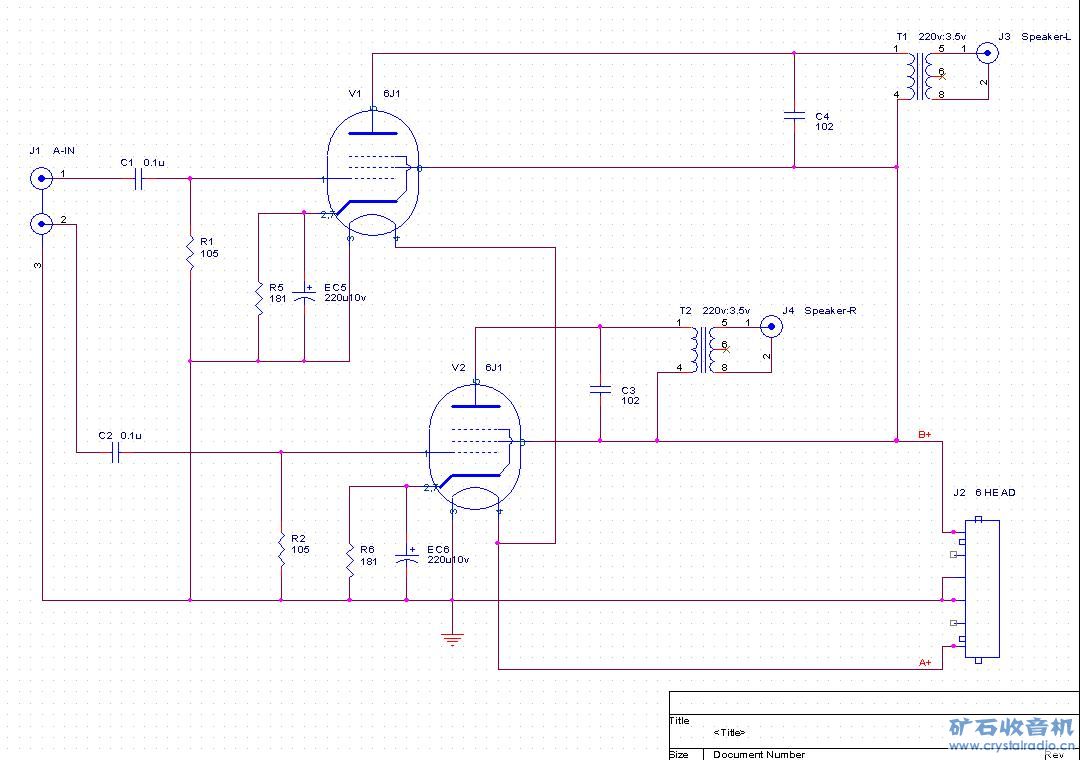The image size is (1080, 760).
Task: Click the J4 Speaker-R connector symbol
Action: pyautogui.click(x=771, y=327)
